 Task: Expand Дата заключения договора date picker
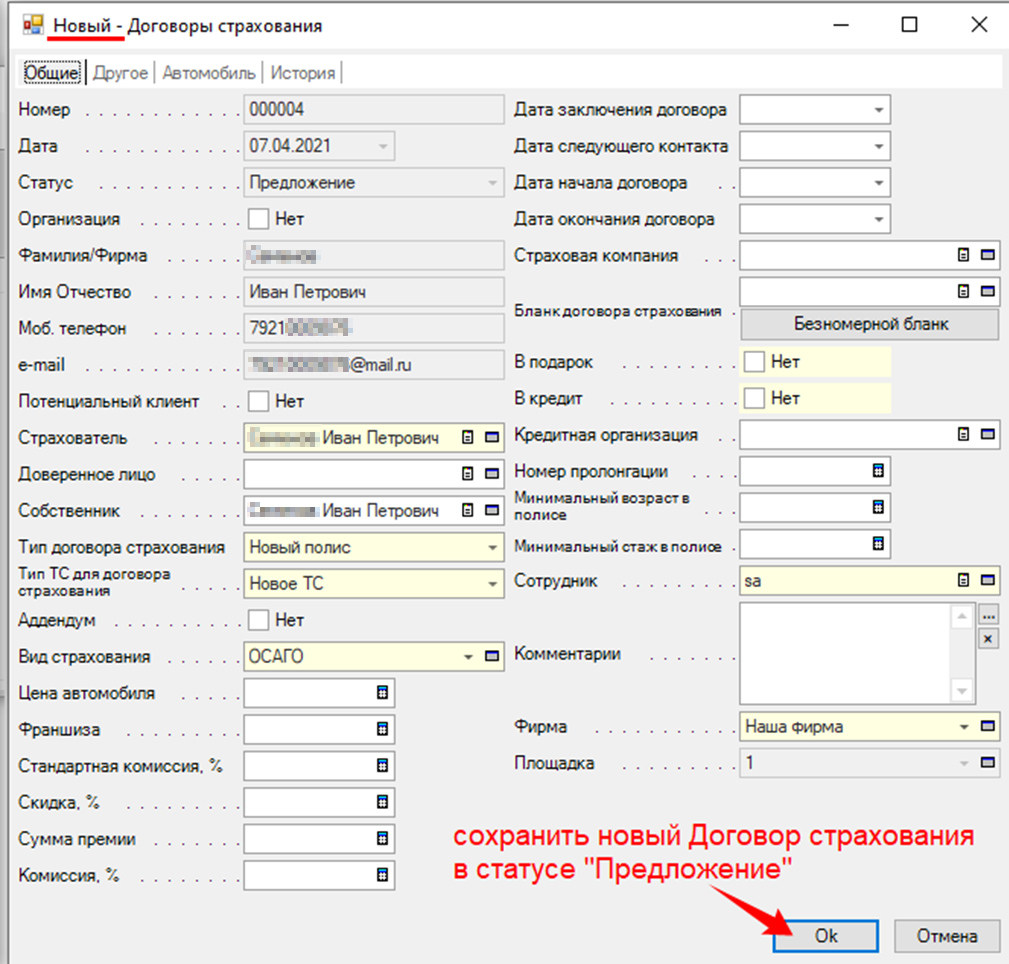click(878, 110)
